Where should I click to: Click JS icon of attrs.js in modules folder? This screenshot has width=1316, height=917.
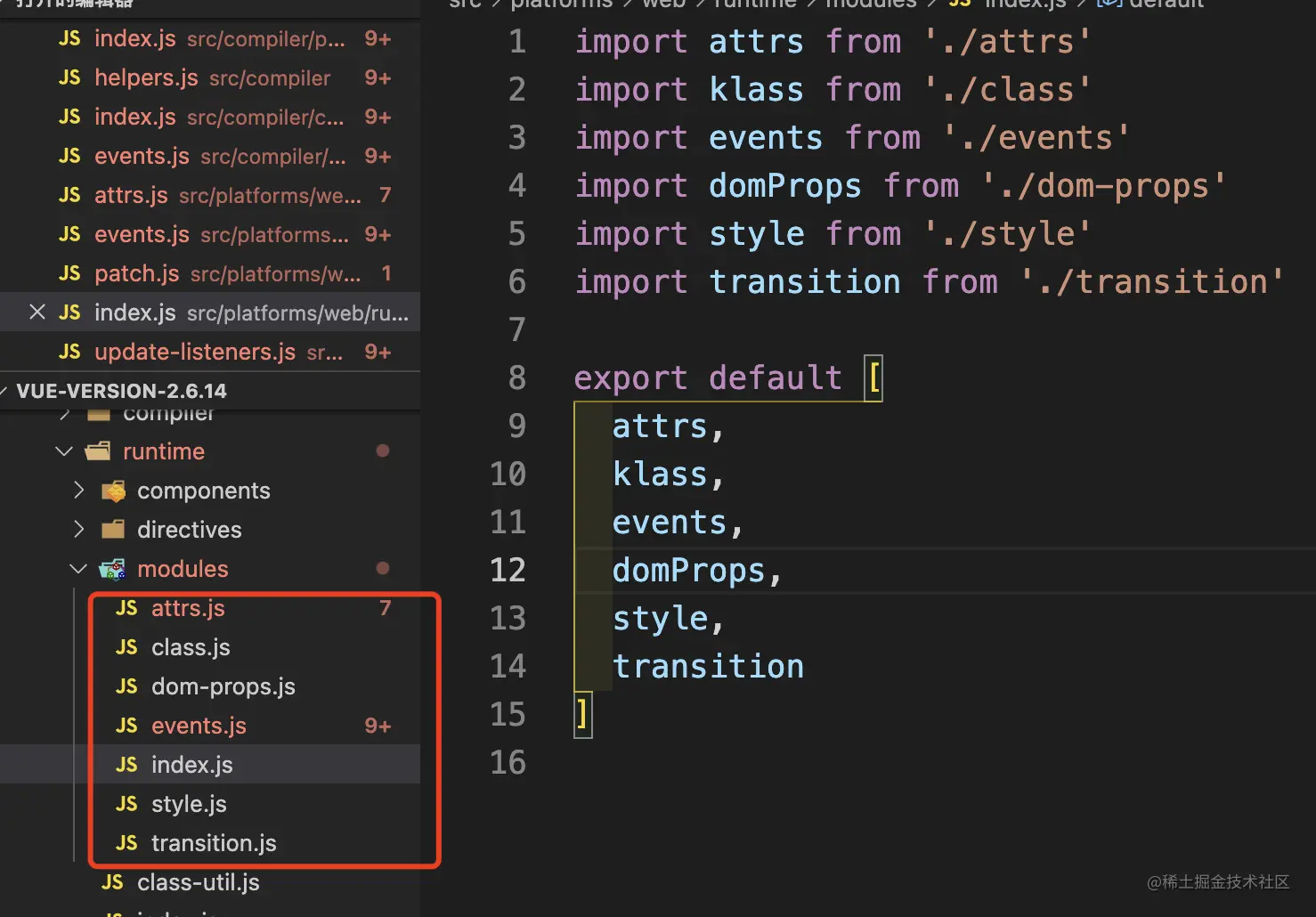126,608
